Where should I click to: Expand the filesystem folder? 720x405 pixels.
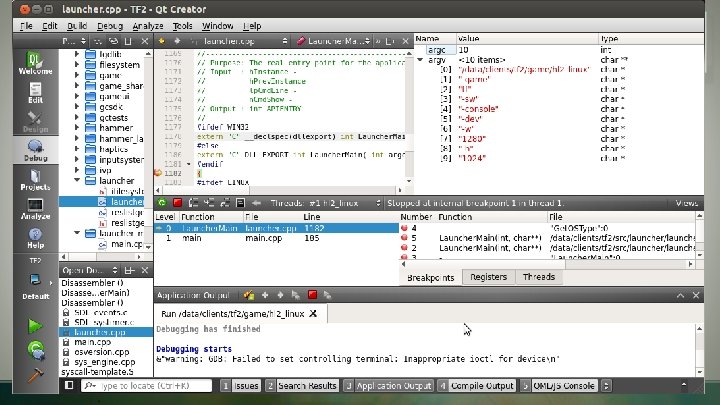77,64
